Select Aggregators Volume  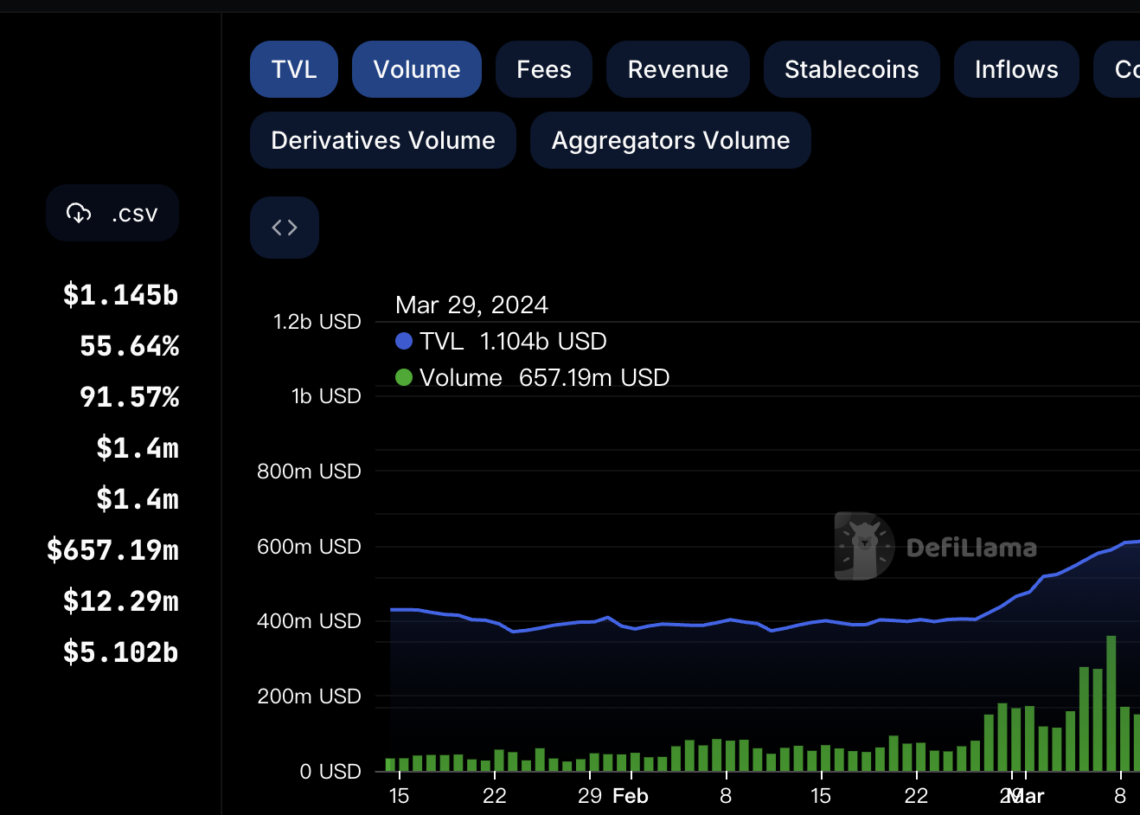[670, 140]
